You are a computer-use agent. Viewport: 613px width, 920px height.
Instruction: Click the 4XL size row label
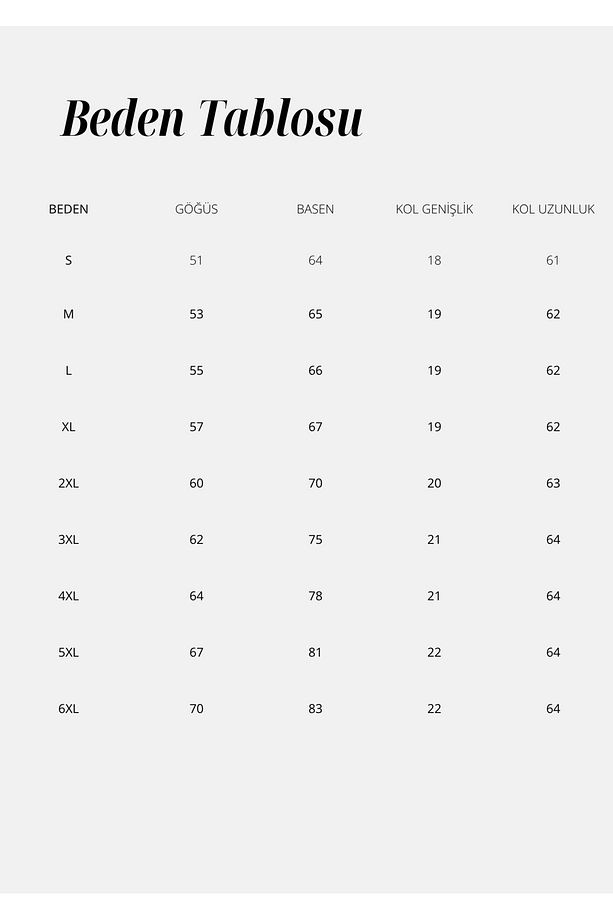coord(69,596)
